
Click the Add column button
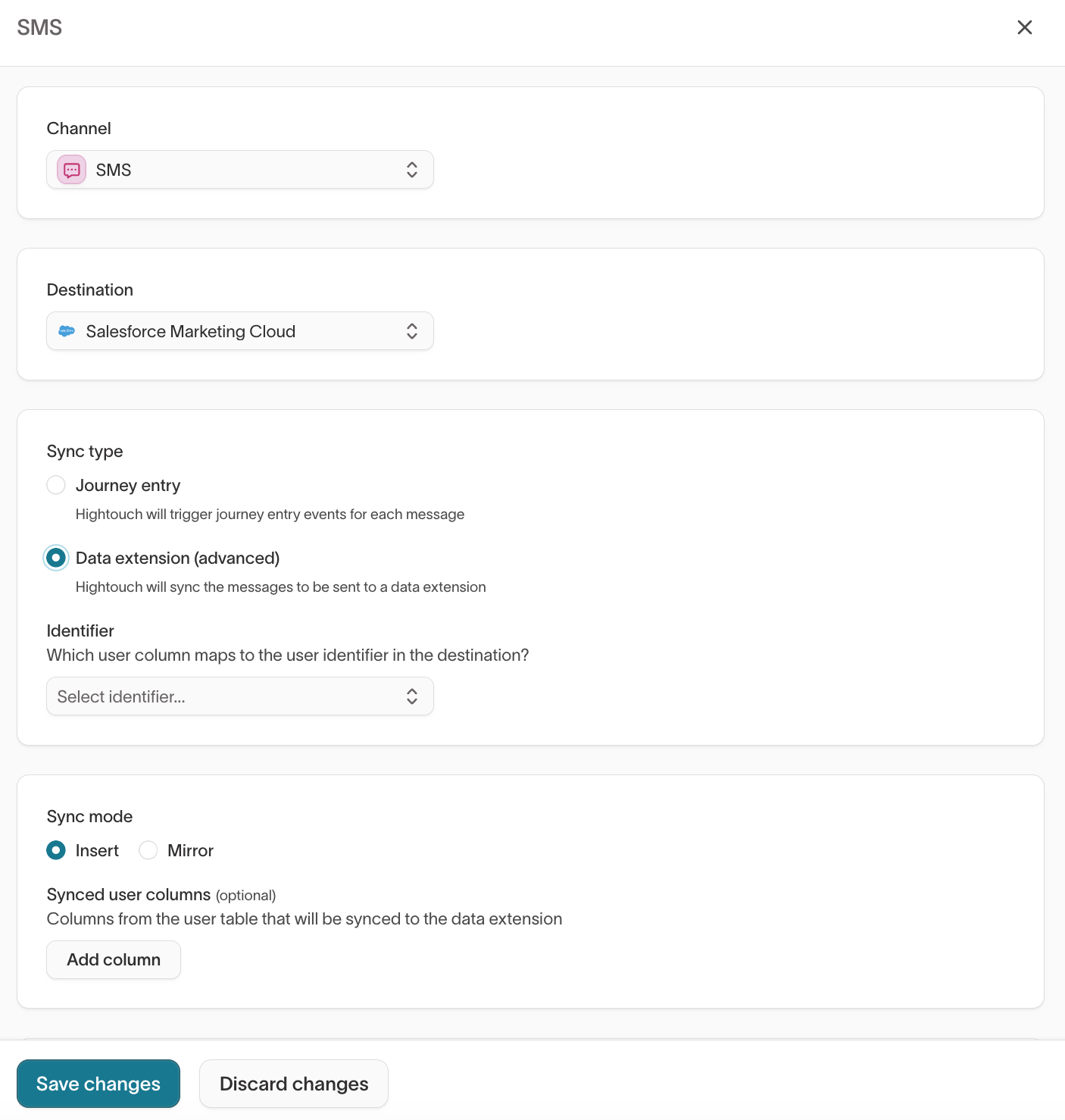(113, 959)
